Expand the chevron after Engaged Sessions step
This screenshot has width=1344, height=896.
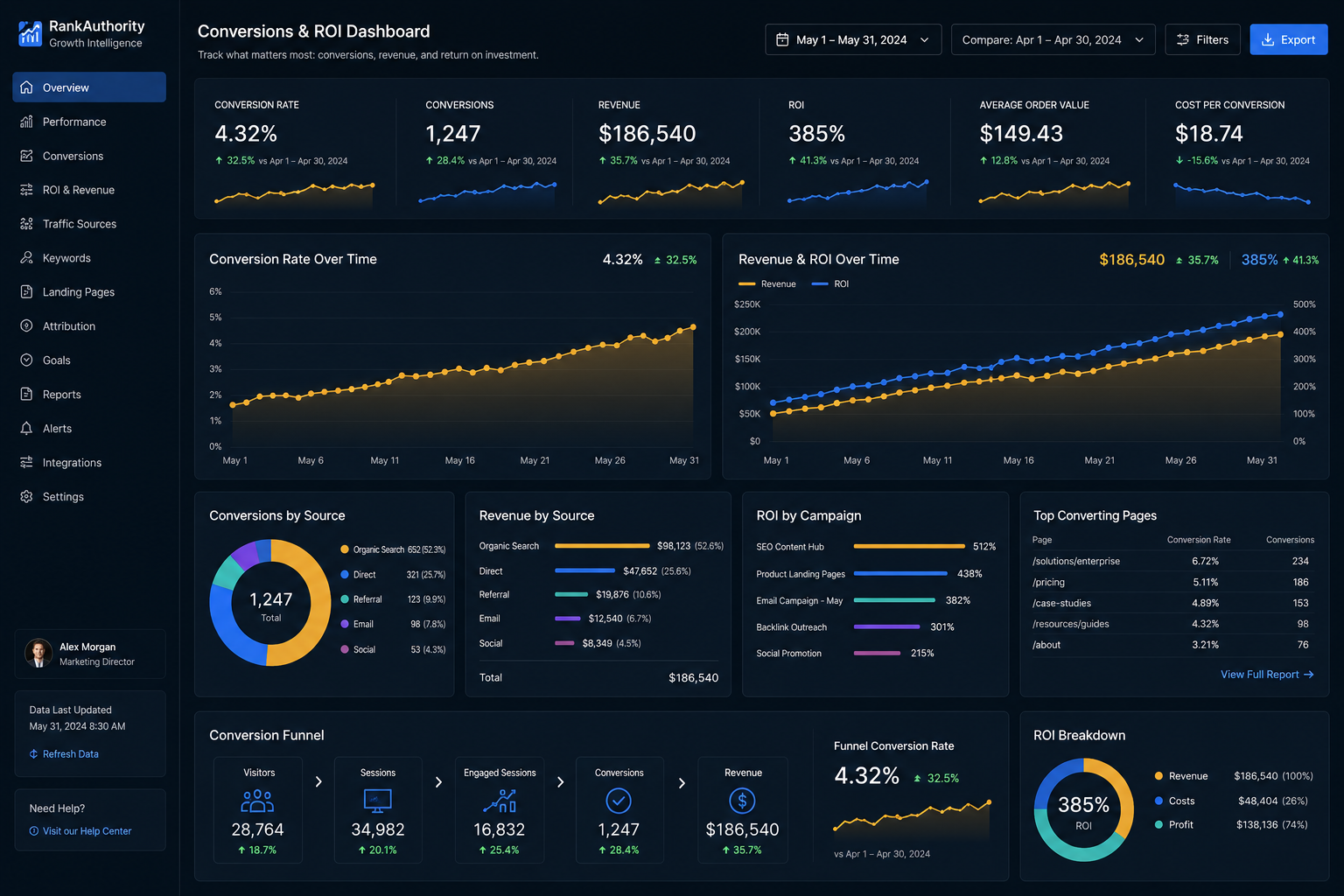(561, 782)
